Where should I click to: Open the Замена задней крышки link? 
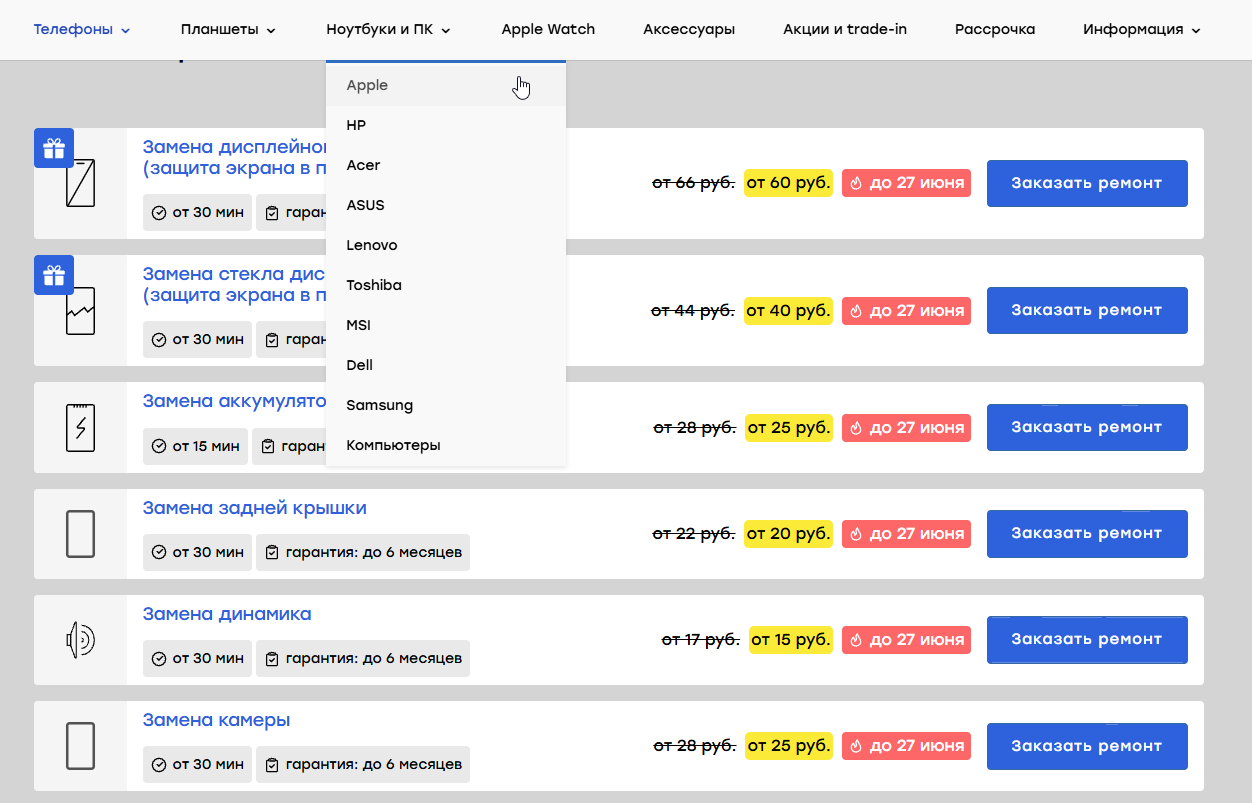[x=254, y=508]
